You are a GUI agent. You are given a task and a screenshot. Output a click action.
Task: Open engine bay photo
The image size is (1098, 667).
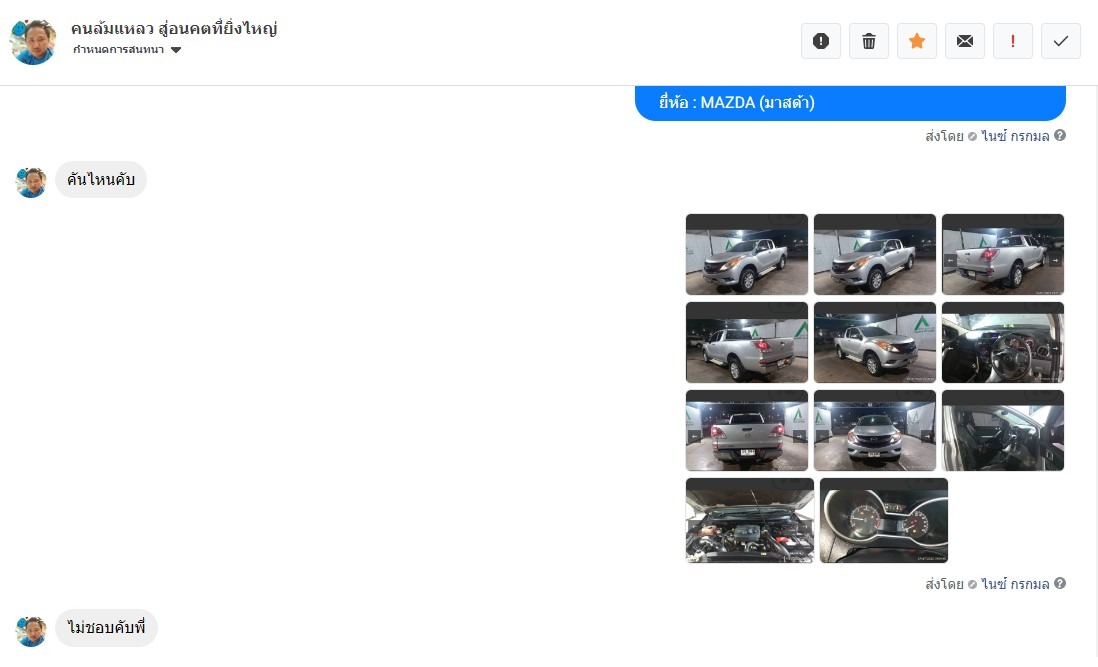749,521
